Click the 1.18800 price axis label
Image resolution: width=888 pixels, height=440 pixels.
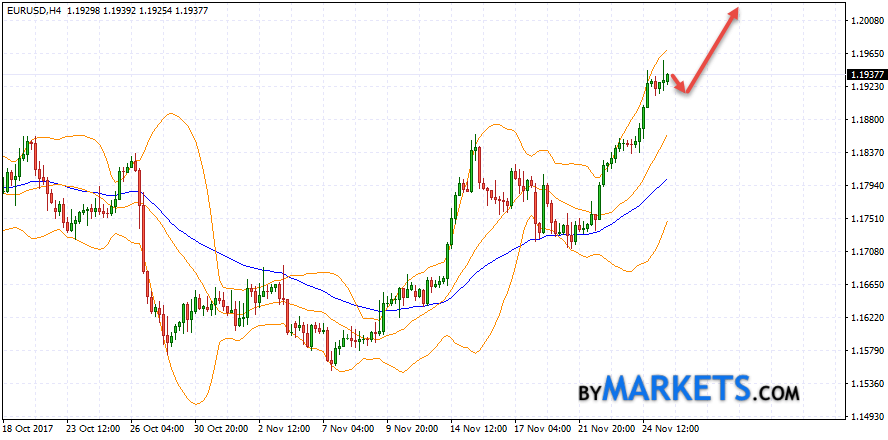pyautogui.click(x=866, y=120)
